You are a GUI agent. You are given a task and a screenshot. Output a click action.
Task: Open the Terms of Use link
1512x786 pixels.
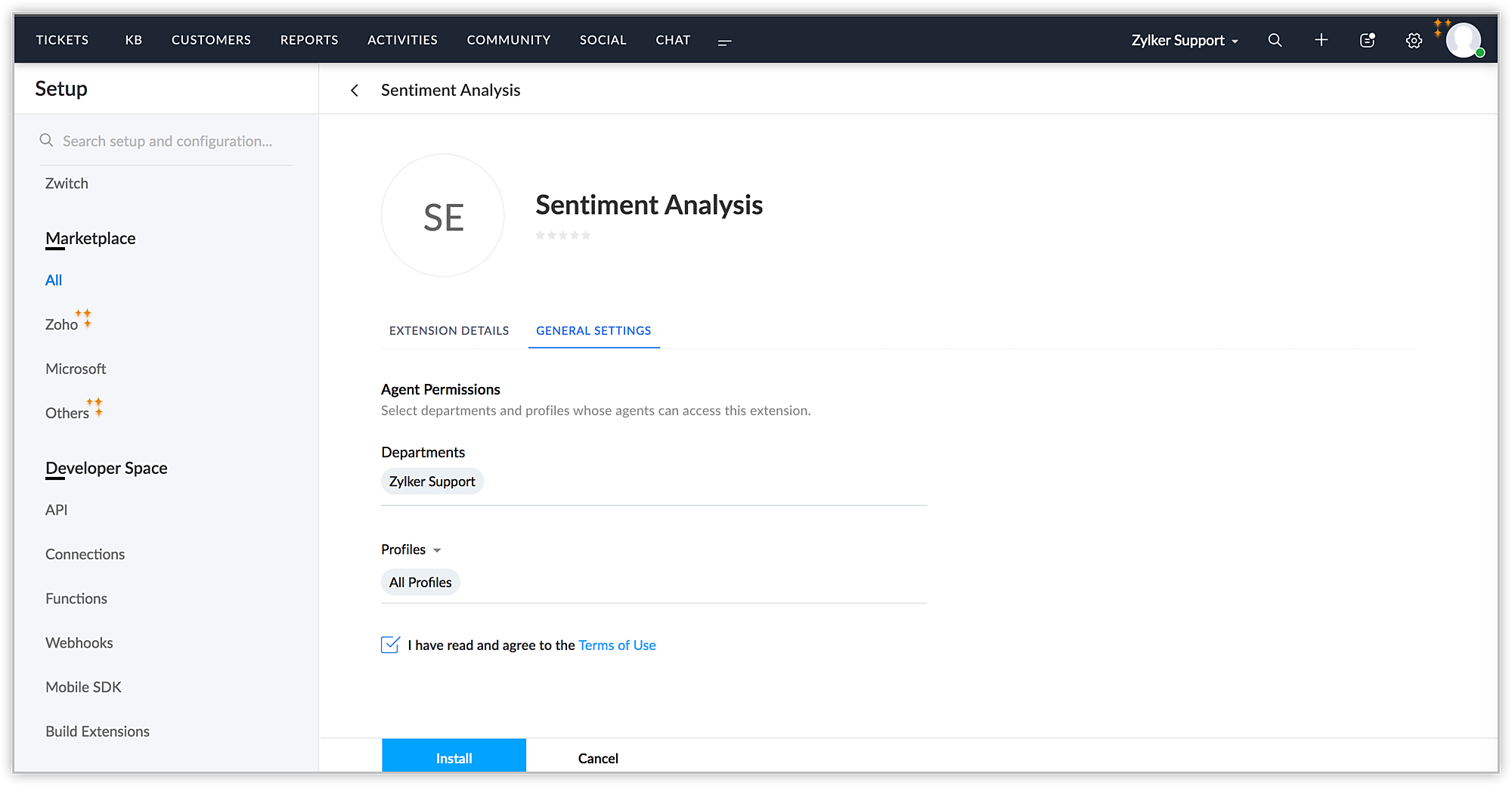tap(617, 645)
